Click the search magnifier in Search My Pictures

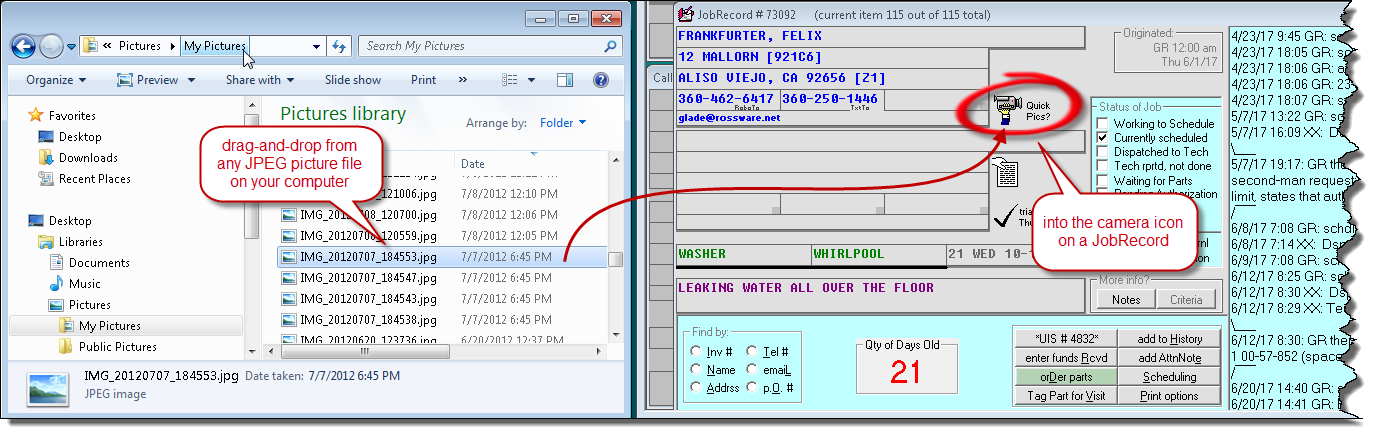tap(610, 46)
